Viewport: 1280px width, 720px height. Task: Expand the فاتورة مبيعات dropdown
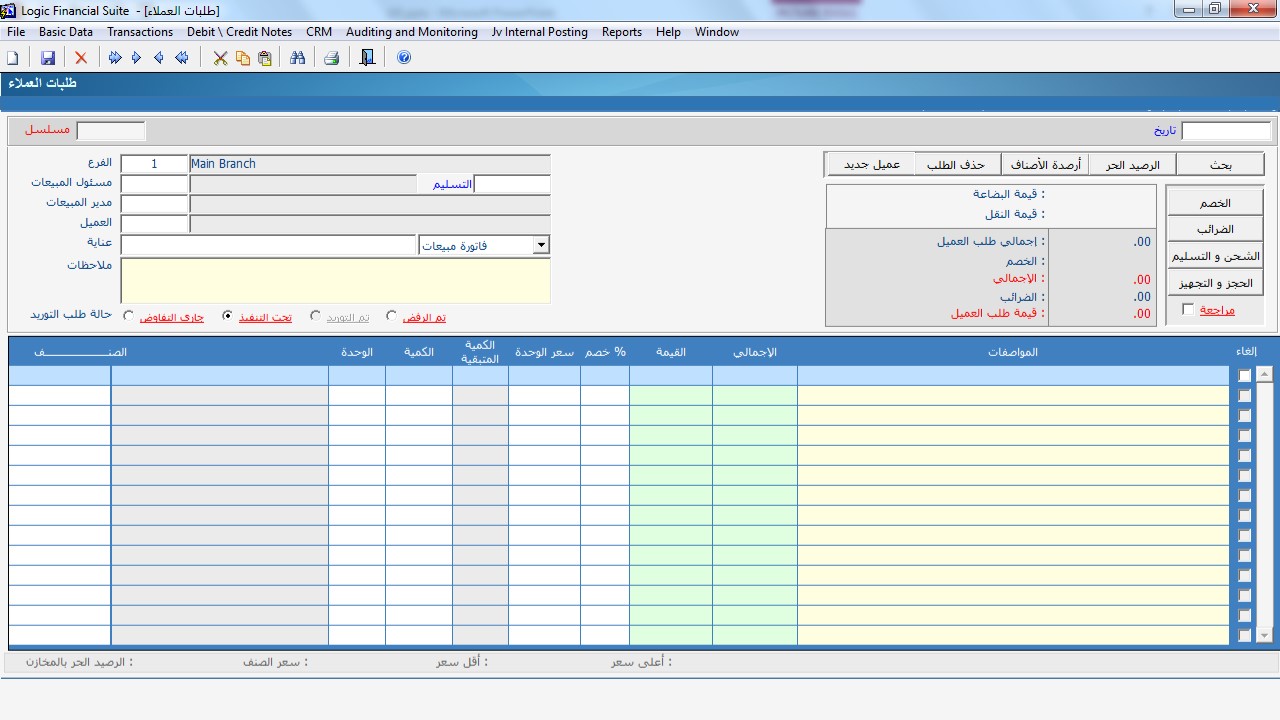(x=541, y=245)
